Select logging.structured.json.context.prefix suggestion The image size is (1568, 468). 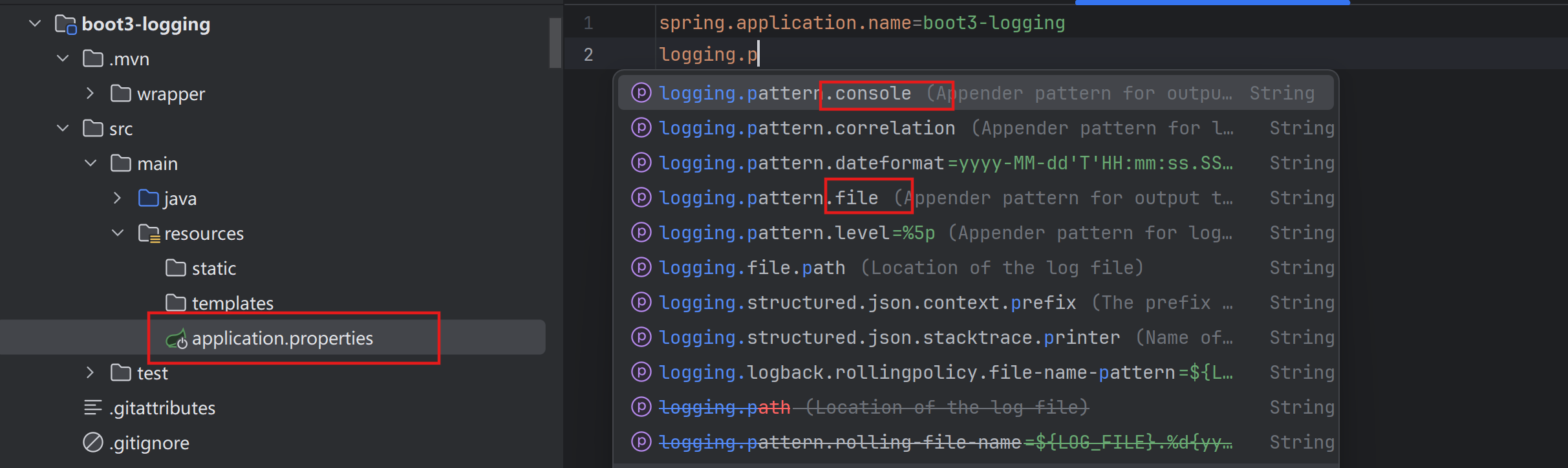[x=976, y=303]
